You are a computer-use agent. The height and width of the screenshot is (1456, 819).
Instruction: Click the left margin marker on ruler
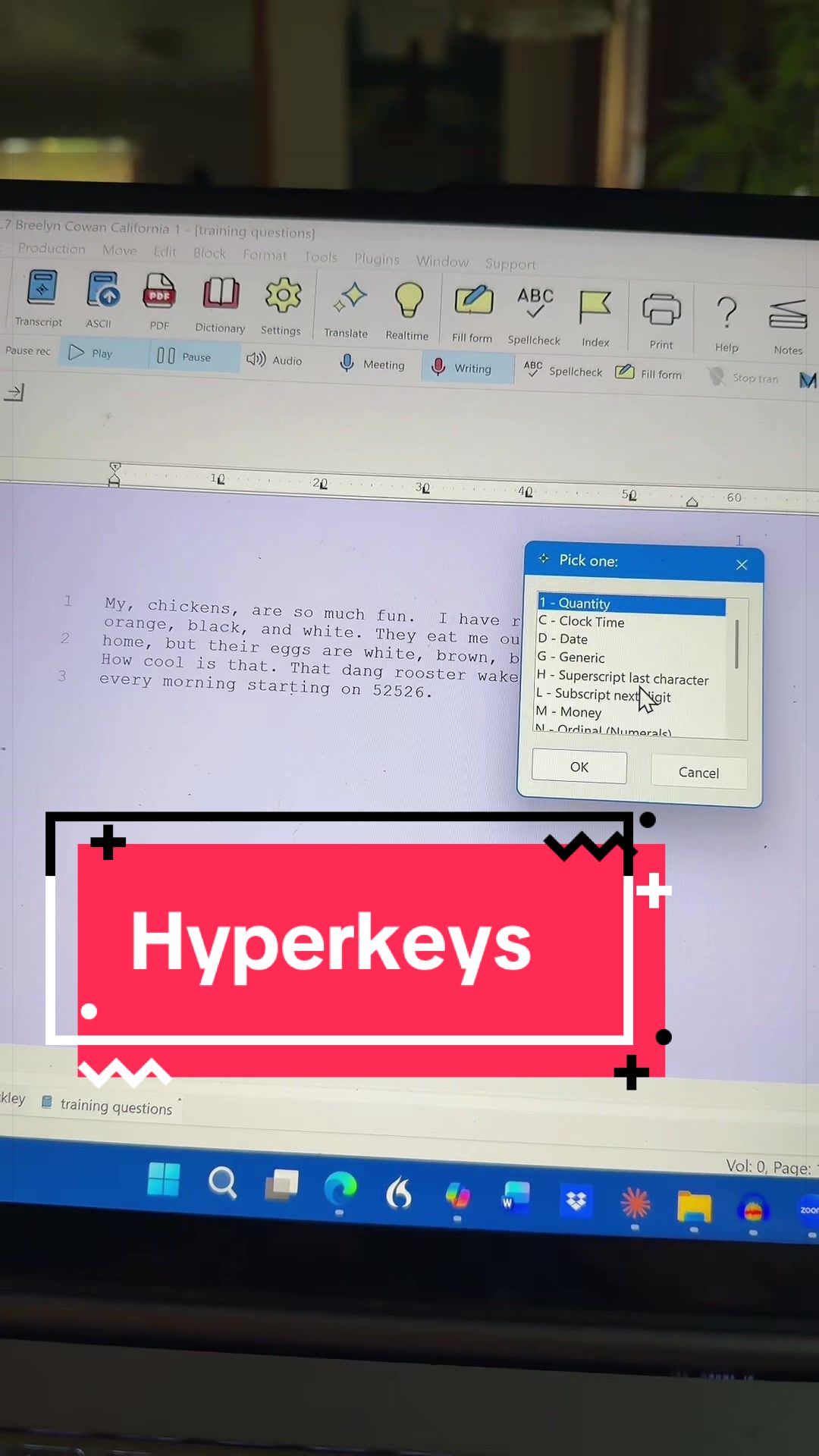(115, 474)
